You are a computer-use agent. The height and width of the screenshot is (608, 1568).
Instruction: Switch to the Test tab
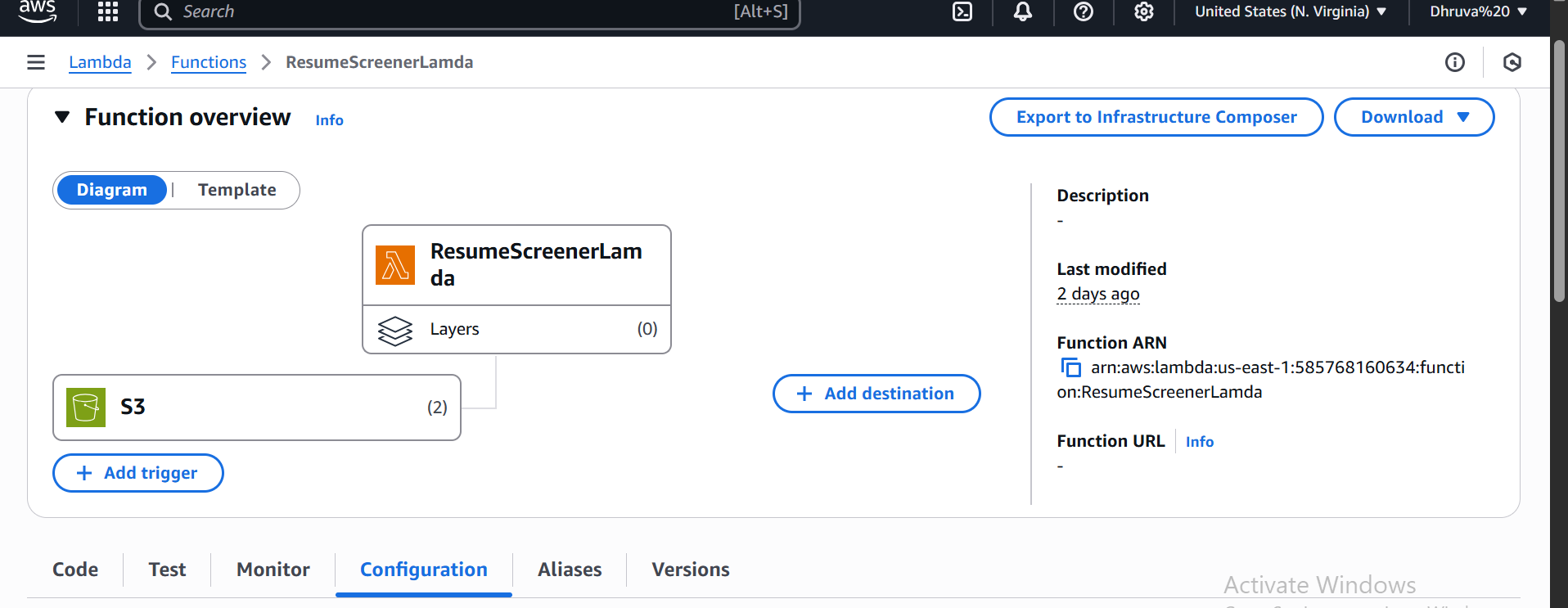pos(167,570)
